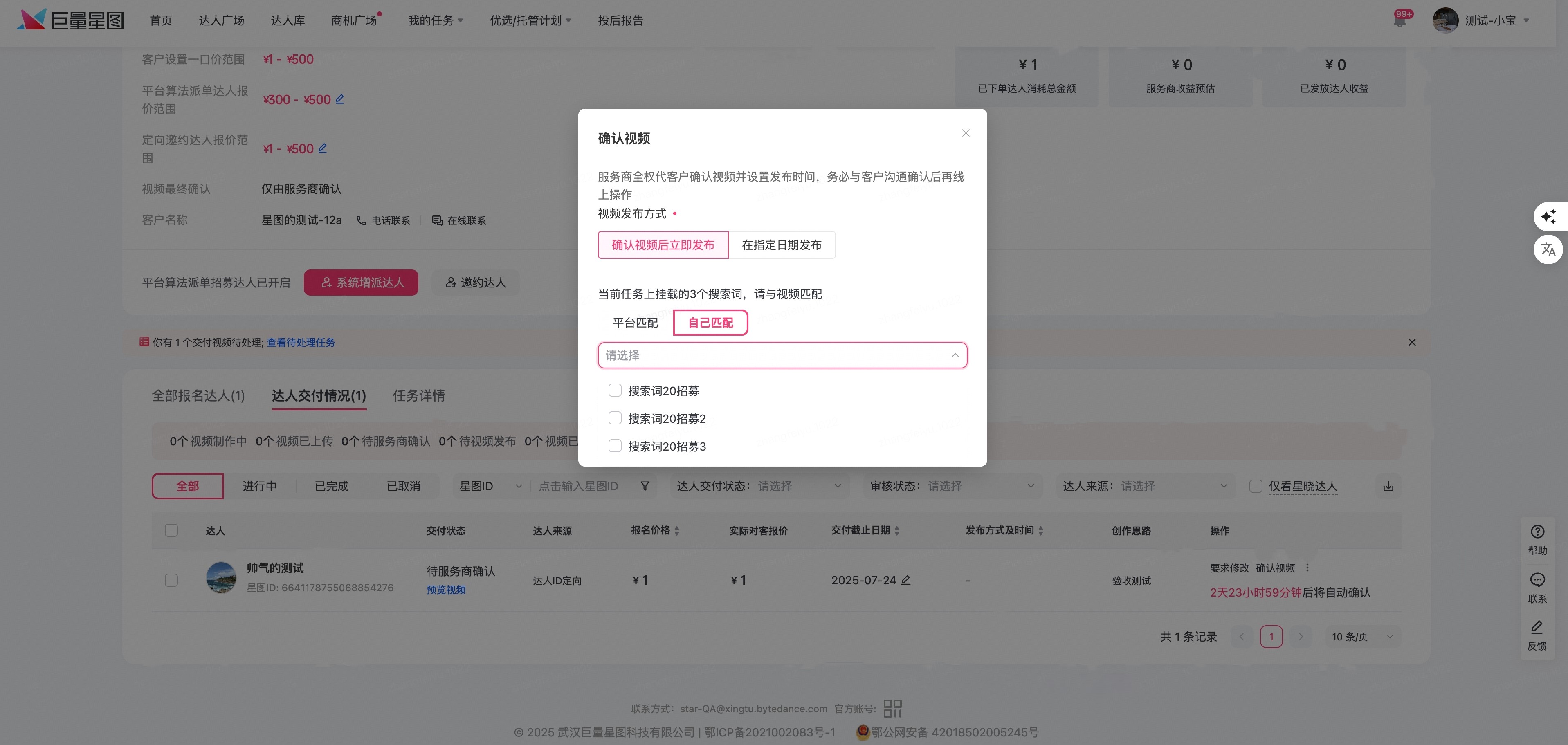Viewport: 1568px width, 745px height.
Task: Click the AI sparkle floating icon
Action: [1548, 216]
